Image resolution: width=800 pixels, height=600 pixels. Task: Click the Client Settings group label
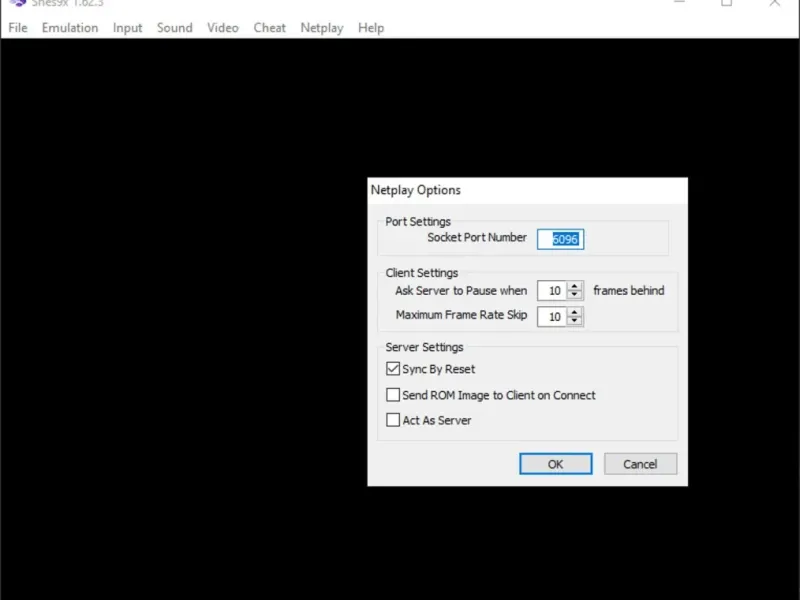tap(421, 273)
